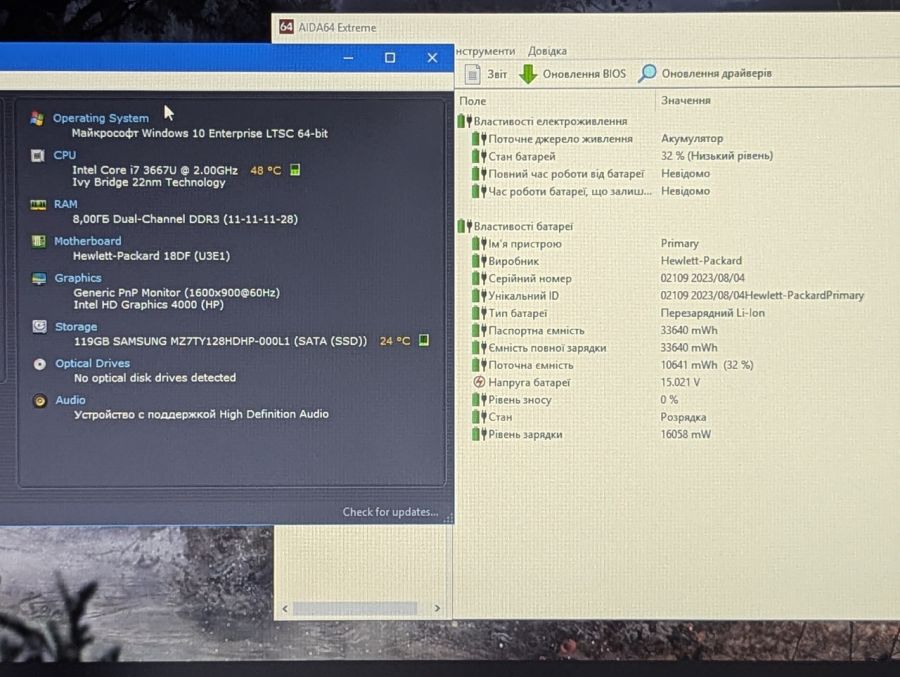Image resolution: width=900 pixels, height=677 pixels.
Task: Close the Speccy window
Action: pos(432,57)
